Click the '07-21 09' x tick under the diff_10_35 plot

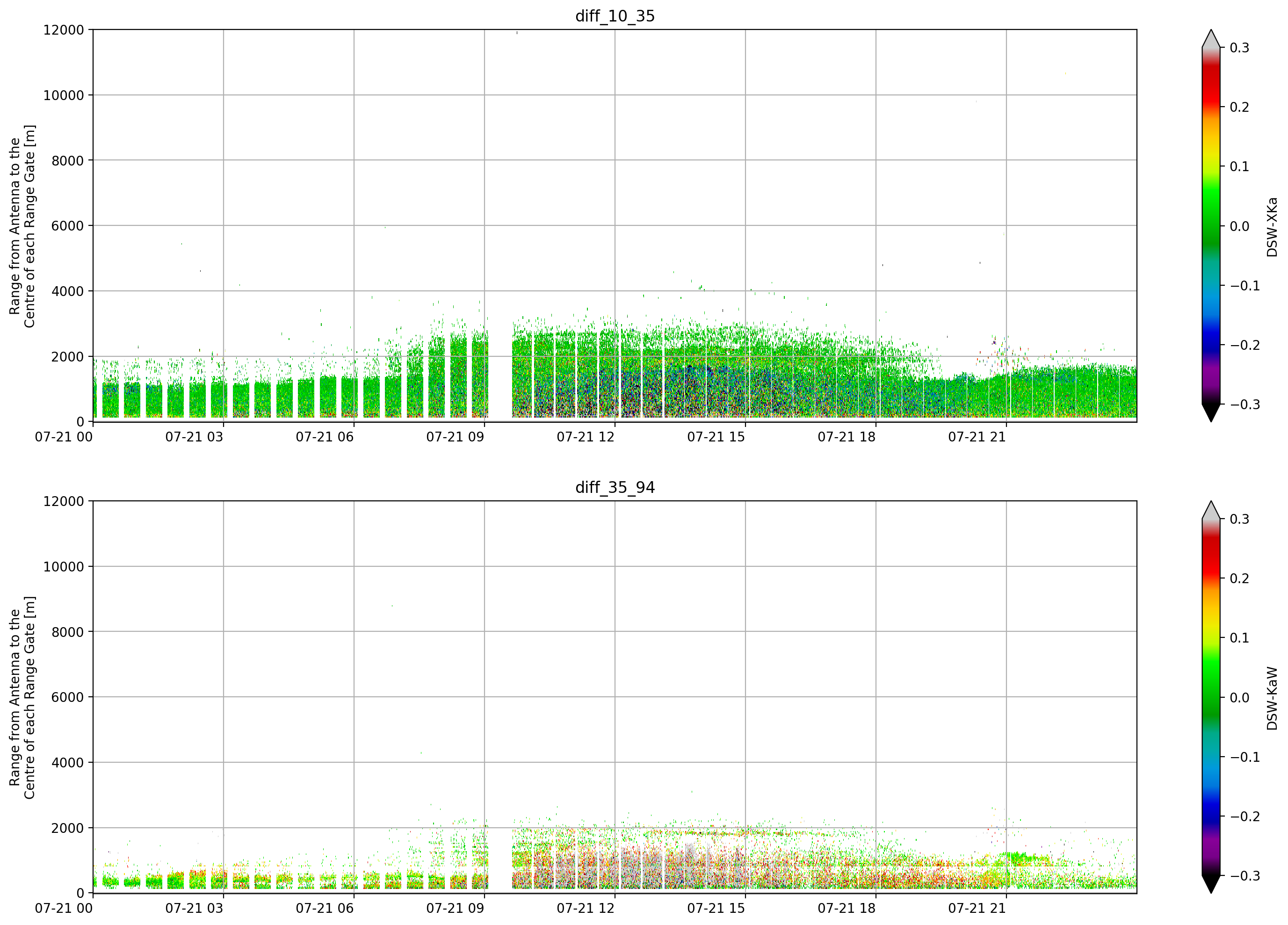[x=455, y=437]
